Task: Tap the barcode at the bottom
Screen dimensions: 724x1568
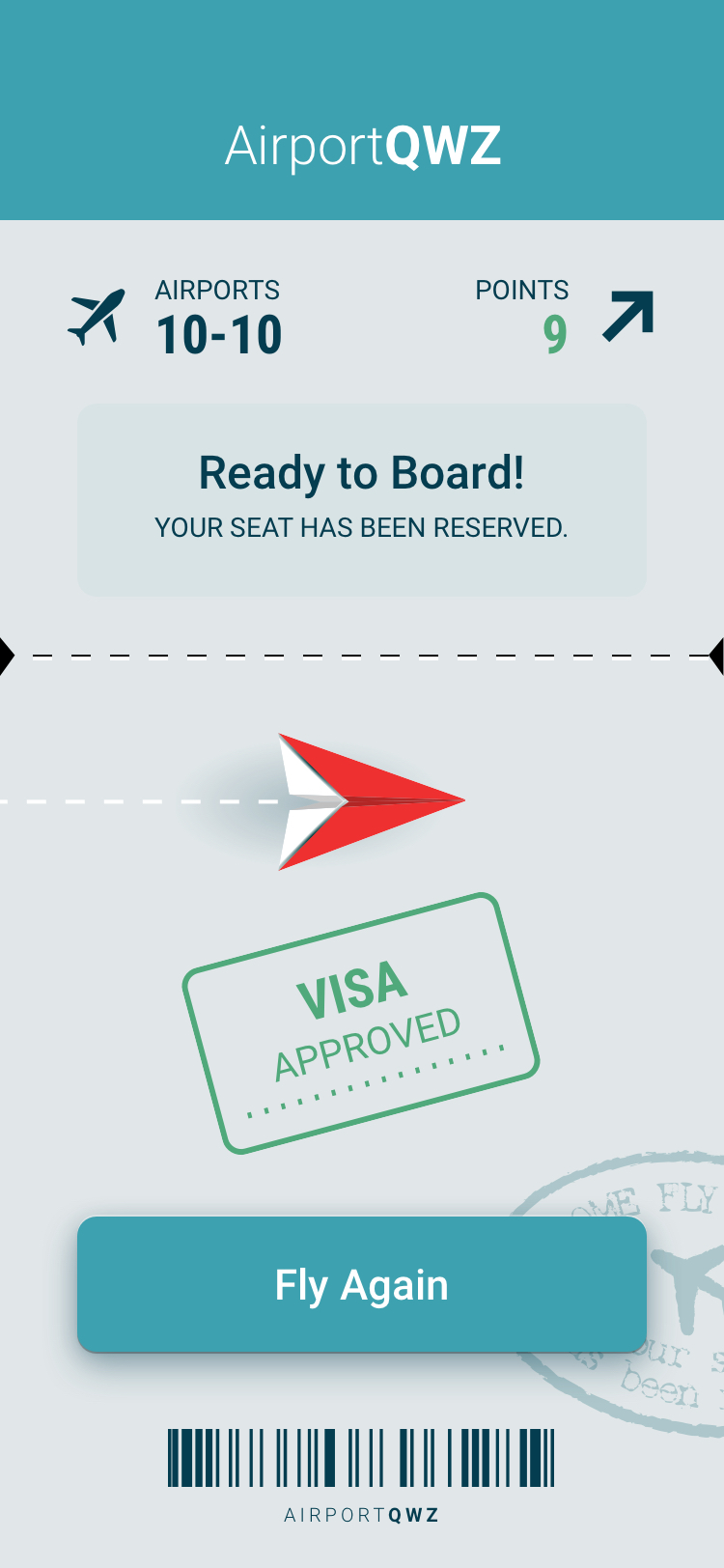Action: [361, 1458]
